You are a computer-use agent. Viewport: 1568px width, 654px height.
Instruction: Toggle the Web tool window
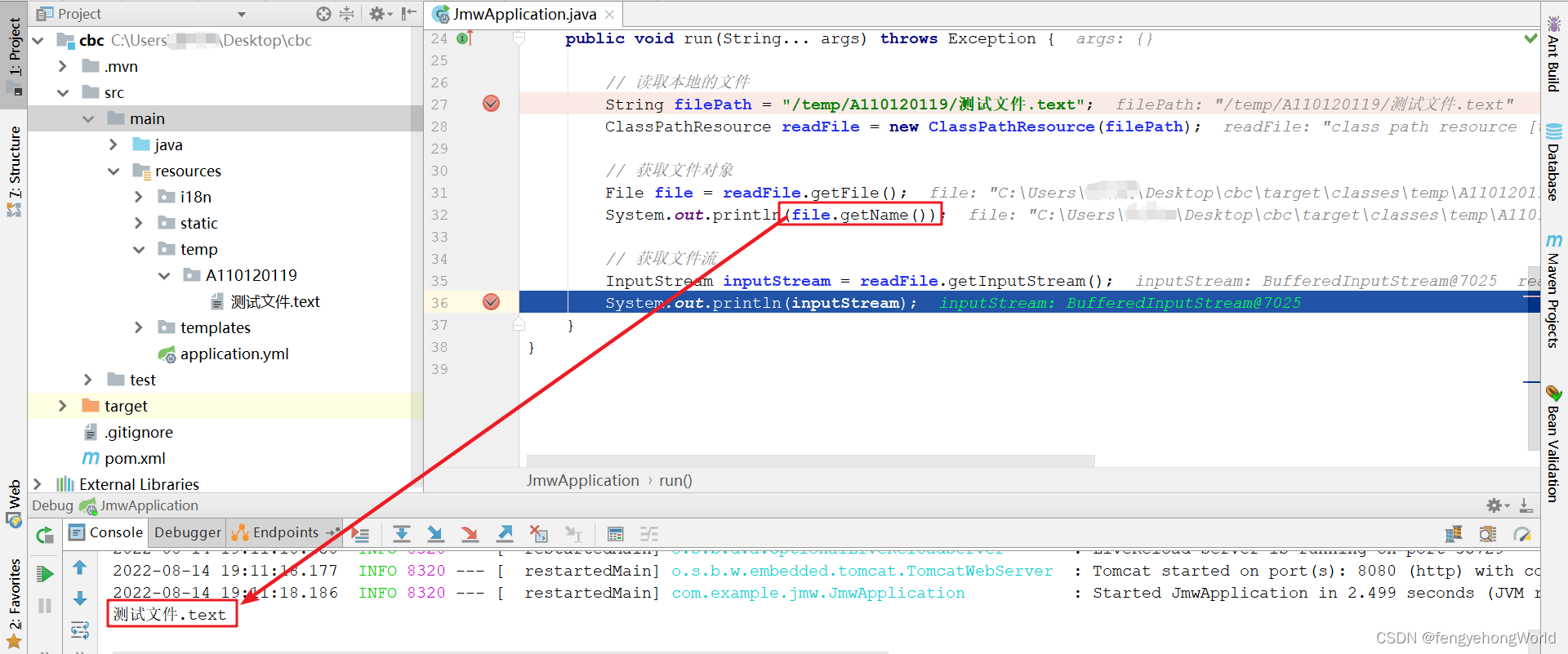click(15, 503)
